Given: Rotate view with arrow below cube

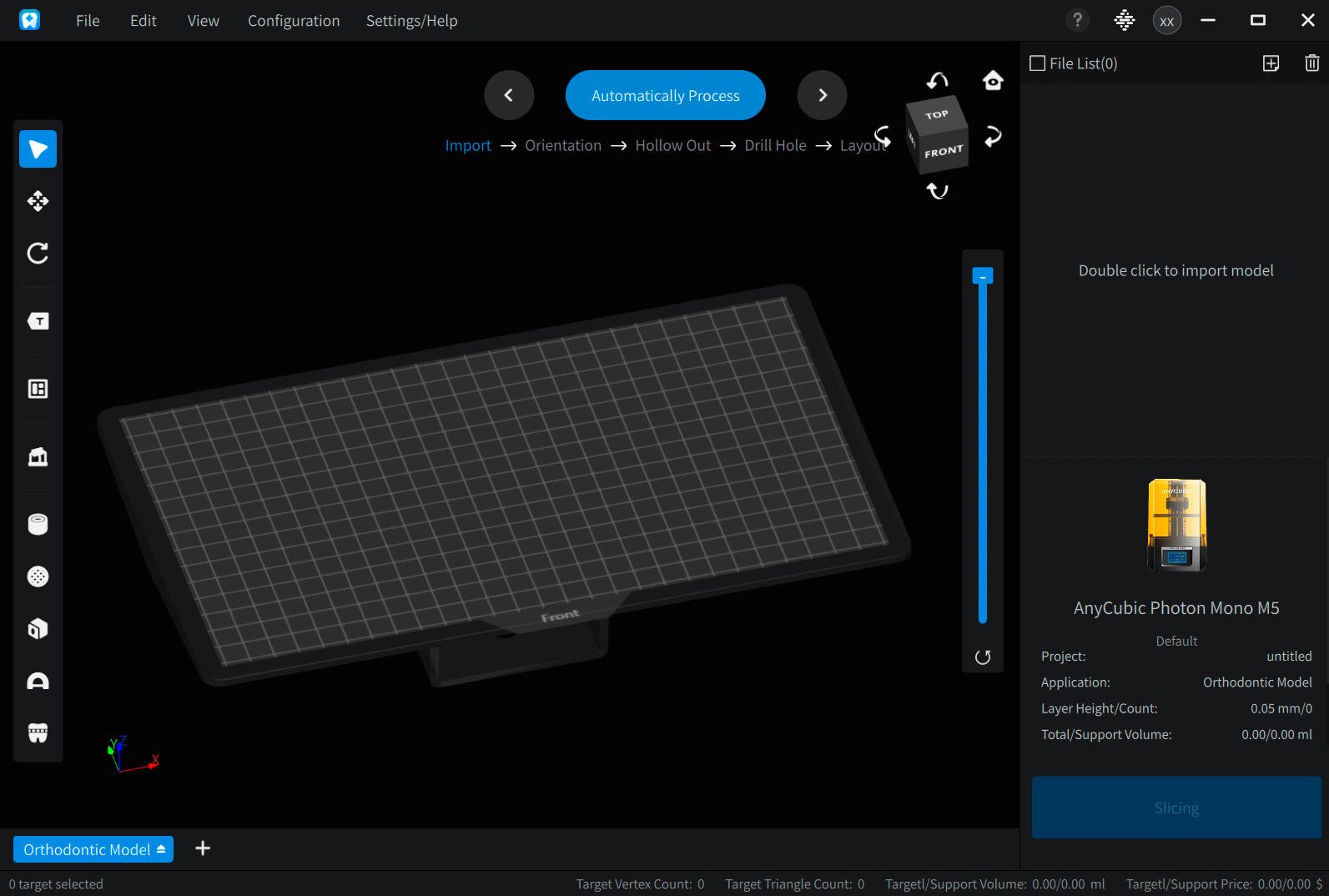Looking at the screenshot, I should click(x=938, y=191).
